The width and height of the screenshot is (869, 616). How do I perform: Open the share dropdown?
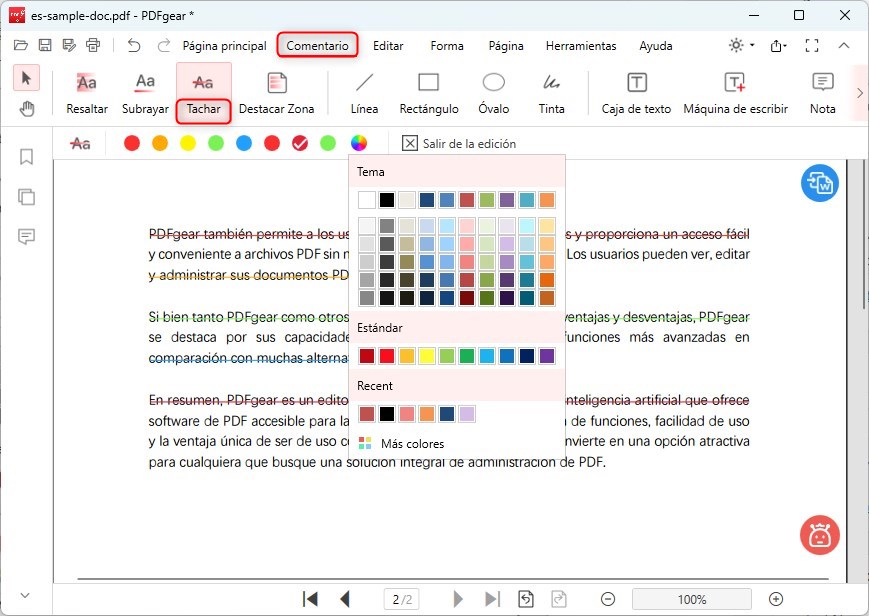(x=779, y=45)
